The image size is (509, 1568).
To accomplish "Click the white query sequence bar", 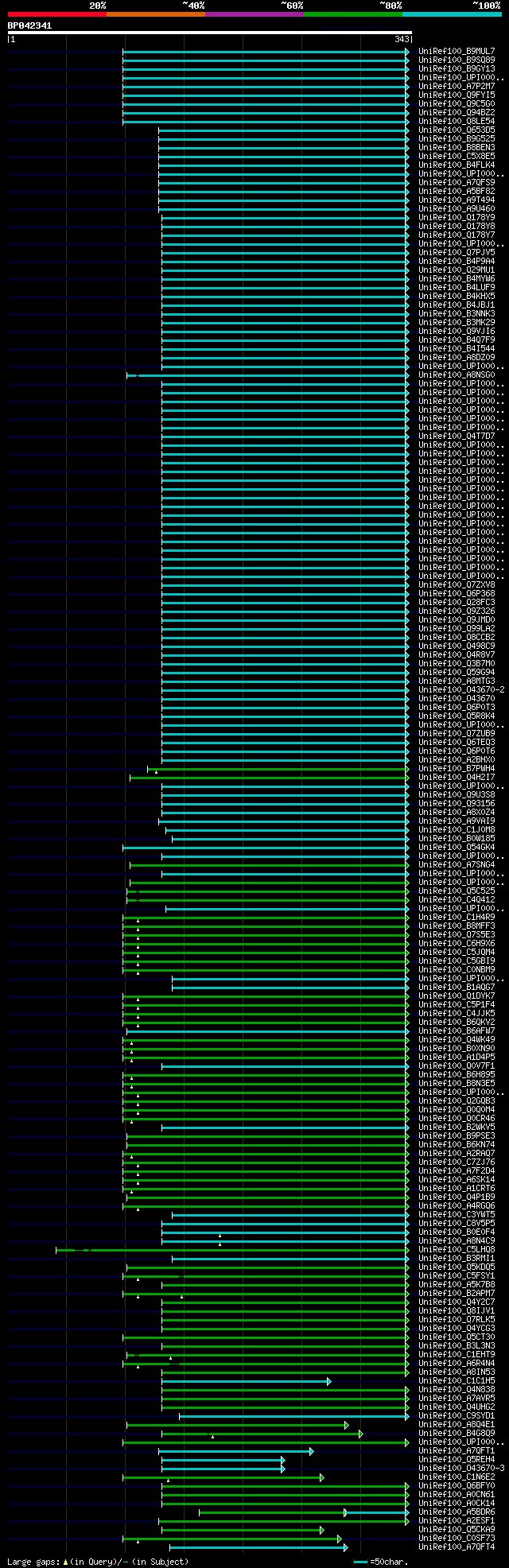I will point(210,33).
